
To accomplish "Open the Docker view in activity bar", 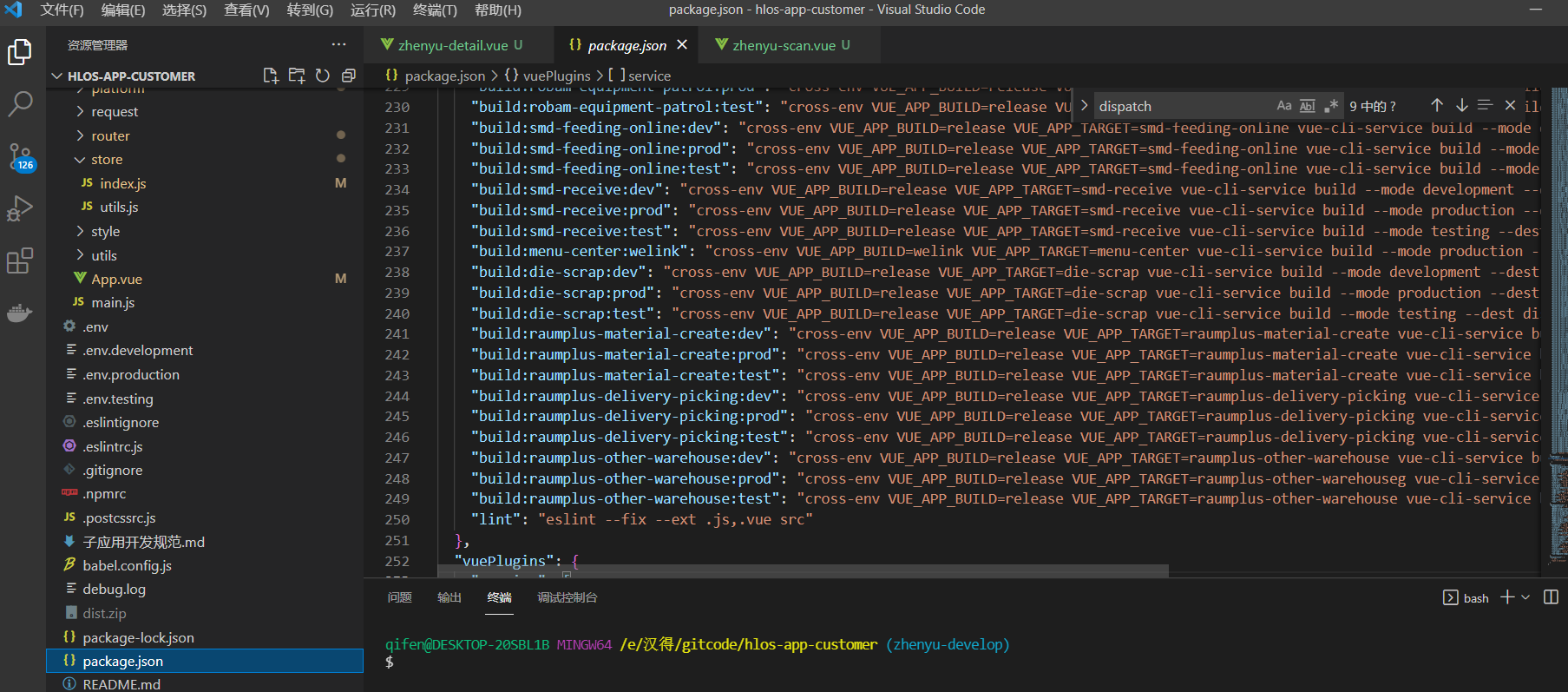I will click(20, 313).
